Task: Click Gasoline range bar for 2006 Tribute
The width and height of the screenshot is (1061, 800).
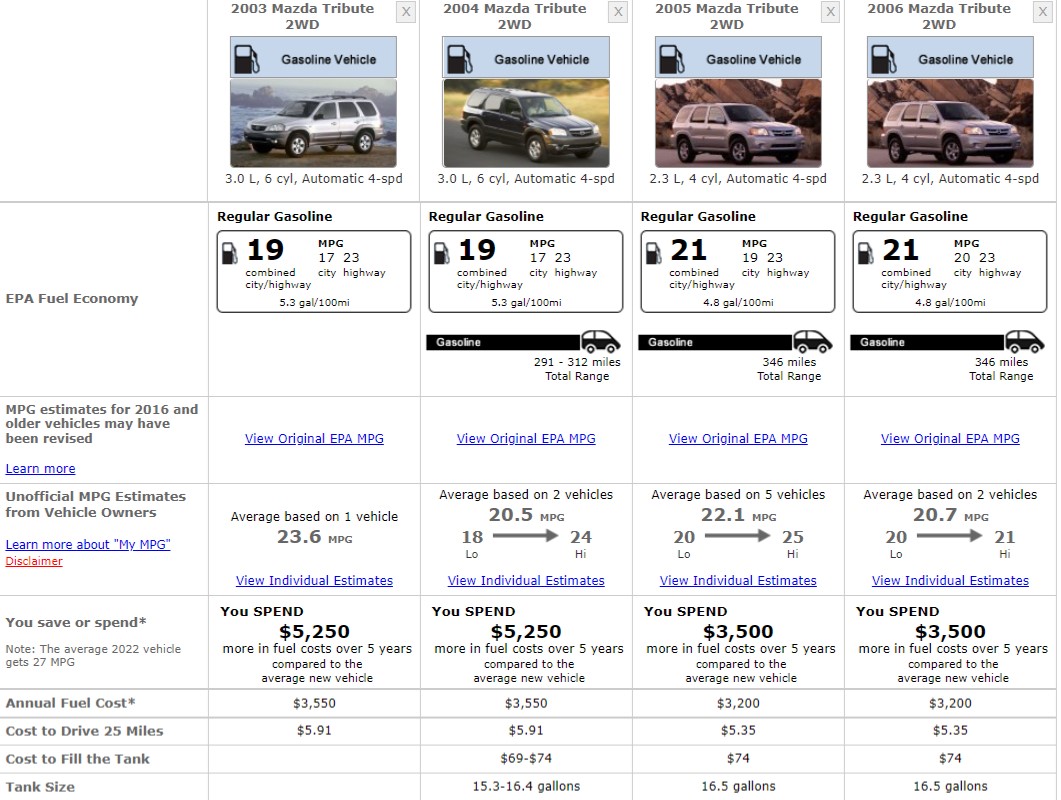Action: click(928, 342)
